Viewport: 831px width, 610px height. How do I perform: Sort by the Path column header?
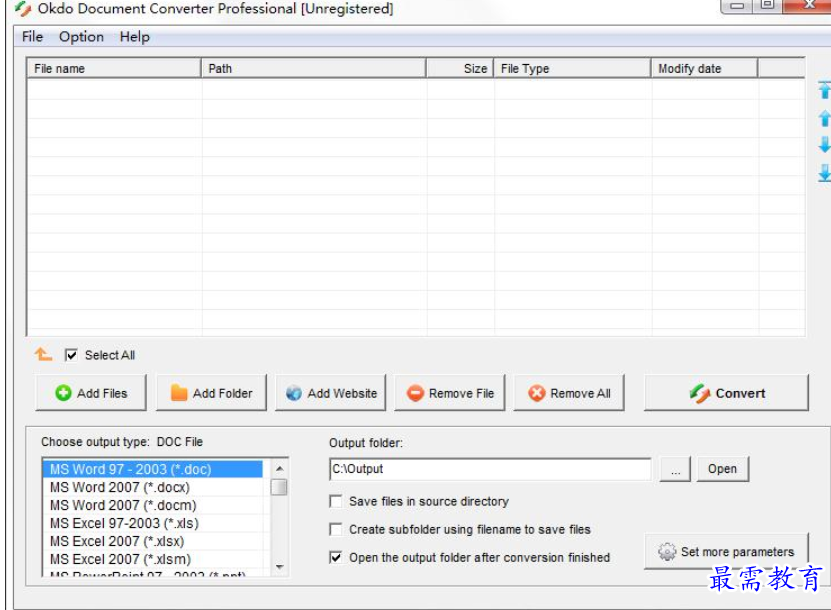[314, 68]
